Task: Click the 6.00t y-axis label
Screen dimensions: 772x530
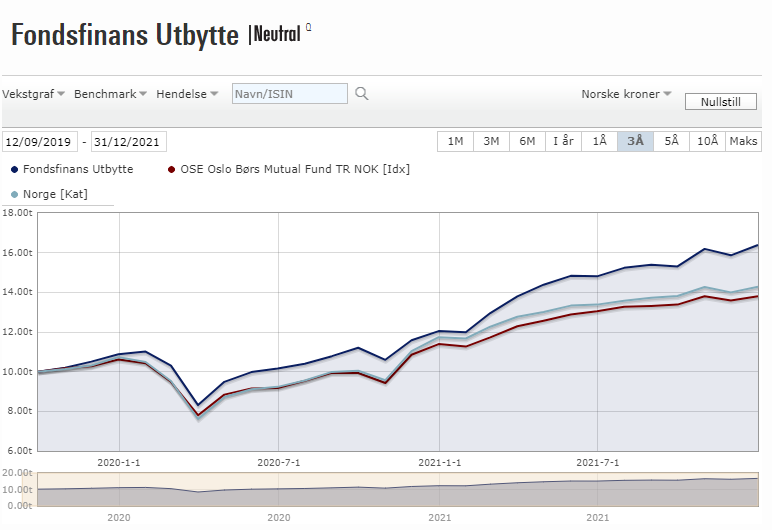Action: [x=20, y=451]
